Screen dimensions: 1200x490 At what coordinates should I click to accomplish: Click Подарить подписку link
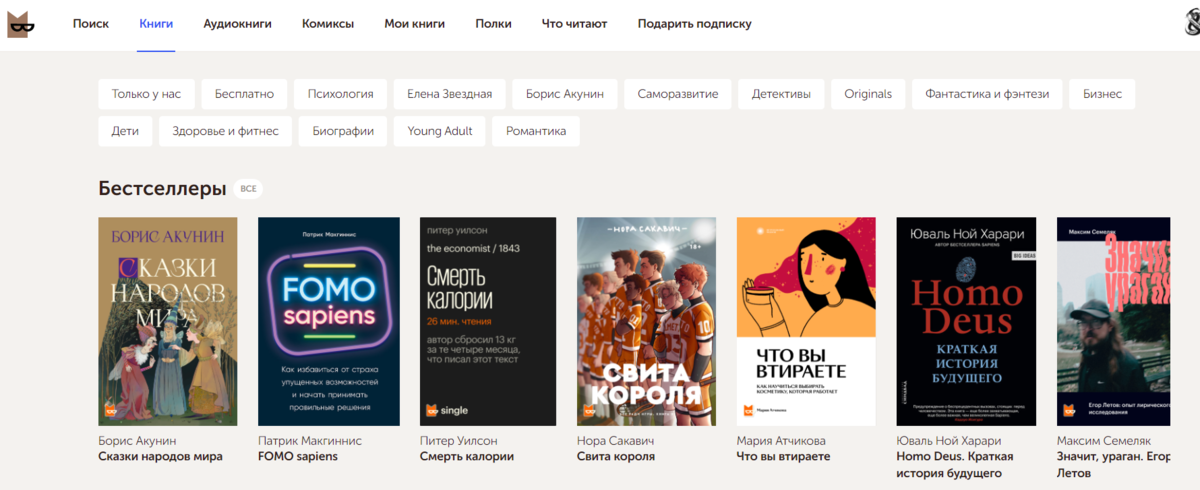click(x=695, y=24)
